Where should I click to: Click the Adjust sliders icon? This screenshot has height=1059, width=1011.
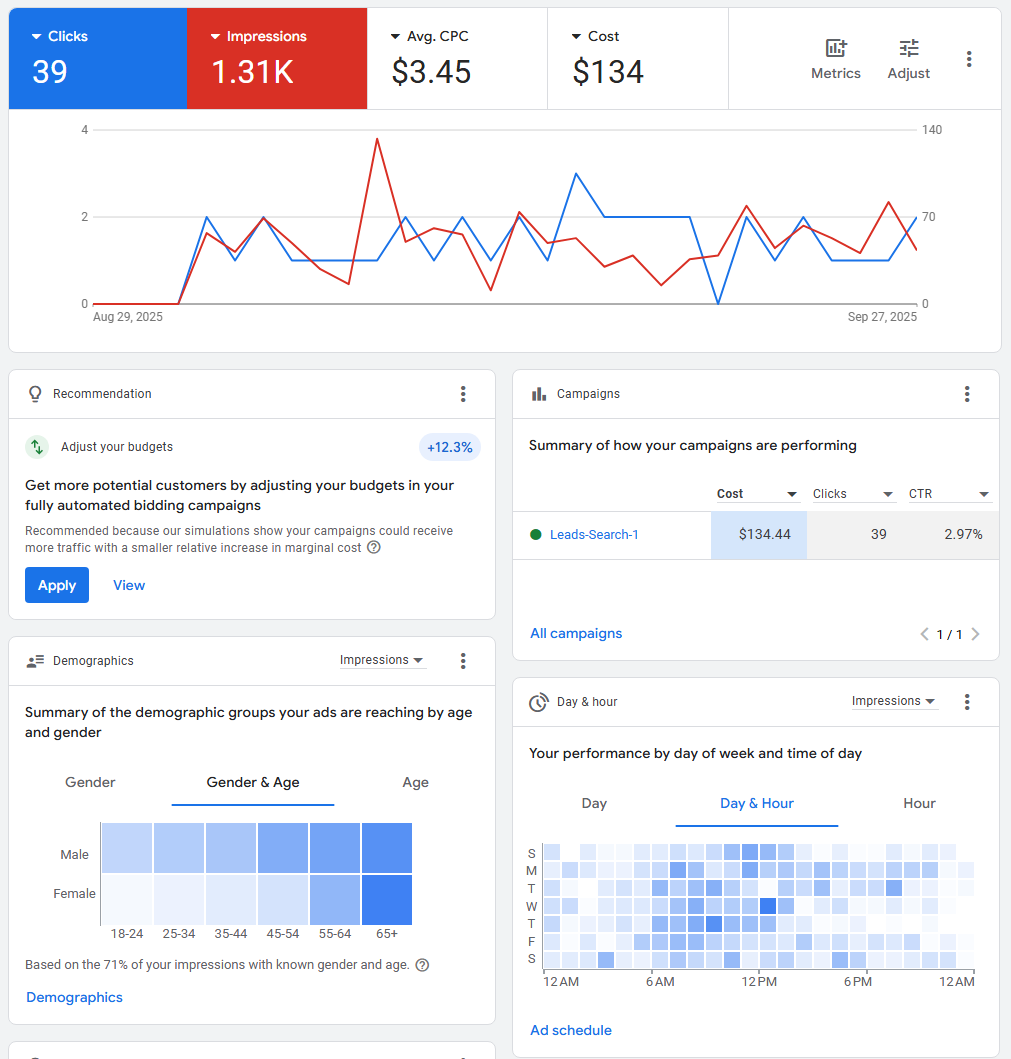(x=908, y=59)
